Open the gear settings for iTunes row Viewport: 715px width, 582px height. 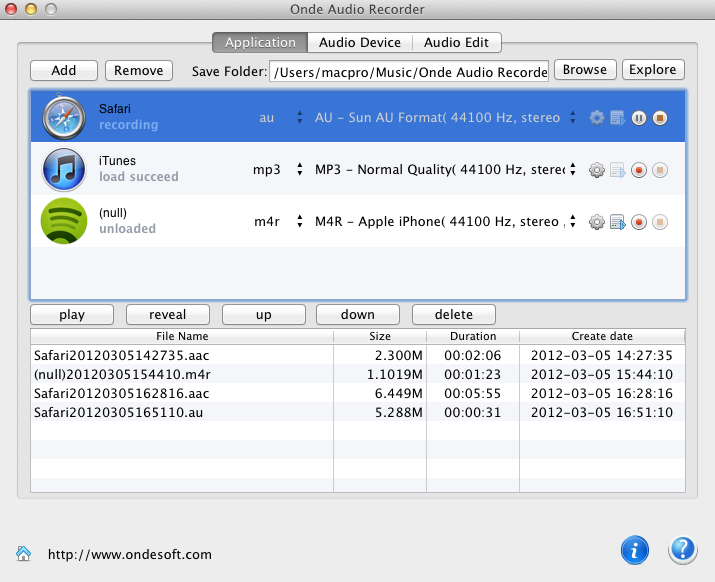(596, 170)
